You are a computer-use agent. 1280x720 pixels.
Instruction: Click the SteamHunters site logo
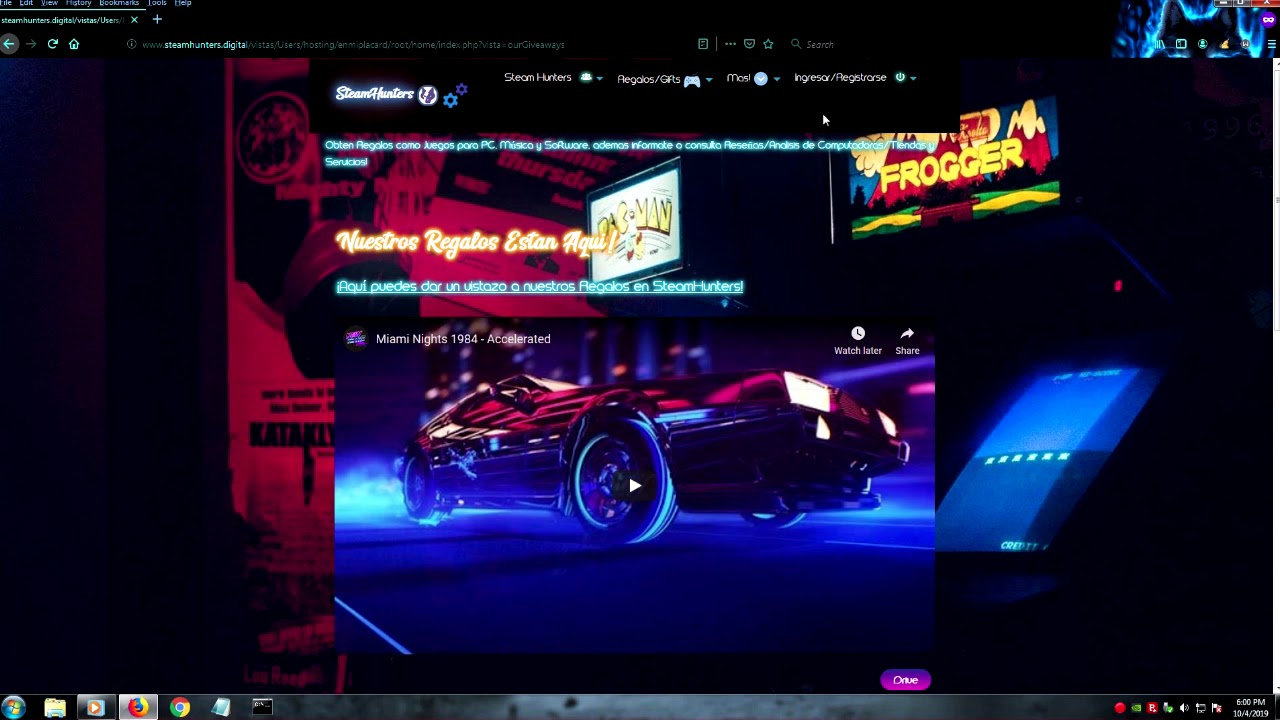(x=386, y=94)
